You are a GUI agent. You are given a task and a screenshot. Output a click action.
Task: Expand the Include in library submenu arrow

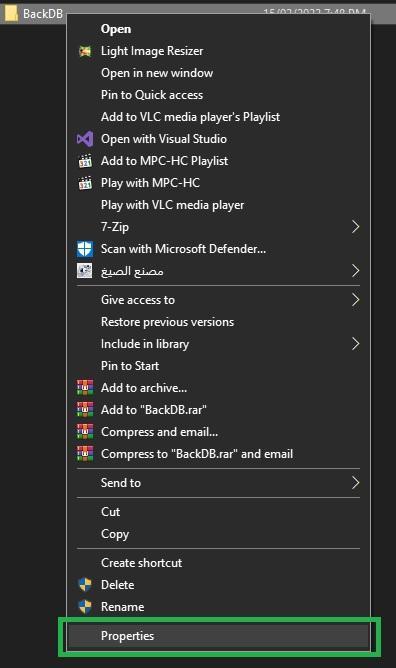point(356,344)
